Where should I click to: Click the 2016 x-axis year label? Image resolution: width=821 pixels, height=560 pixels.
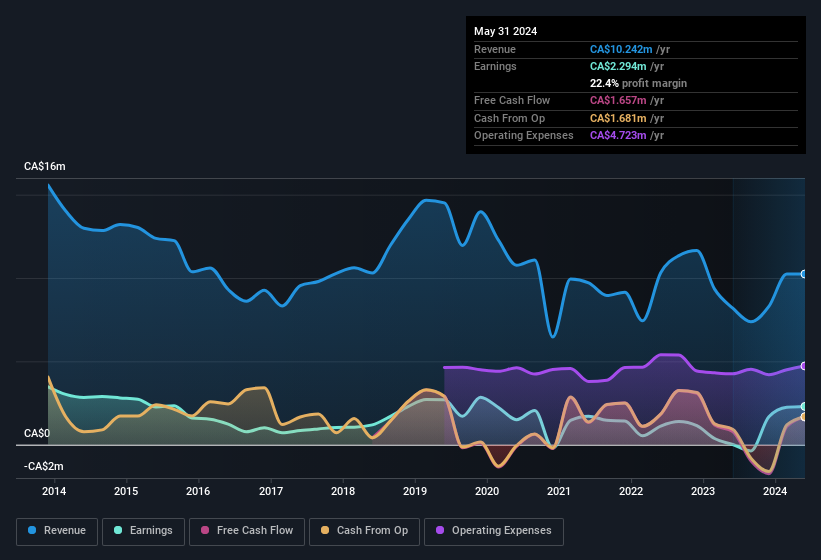pos(198,491)
